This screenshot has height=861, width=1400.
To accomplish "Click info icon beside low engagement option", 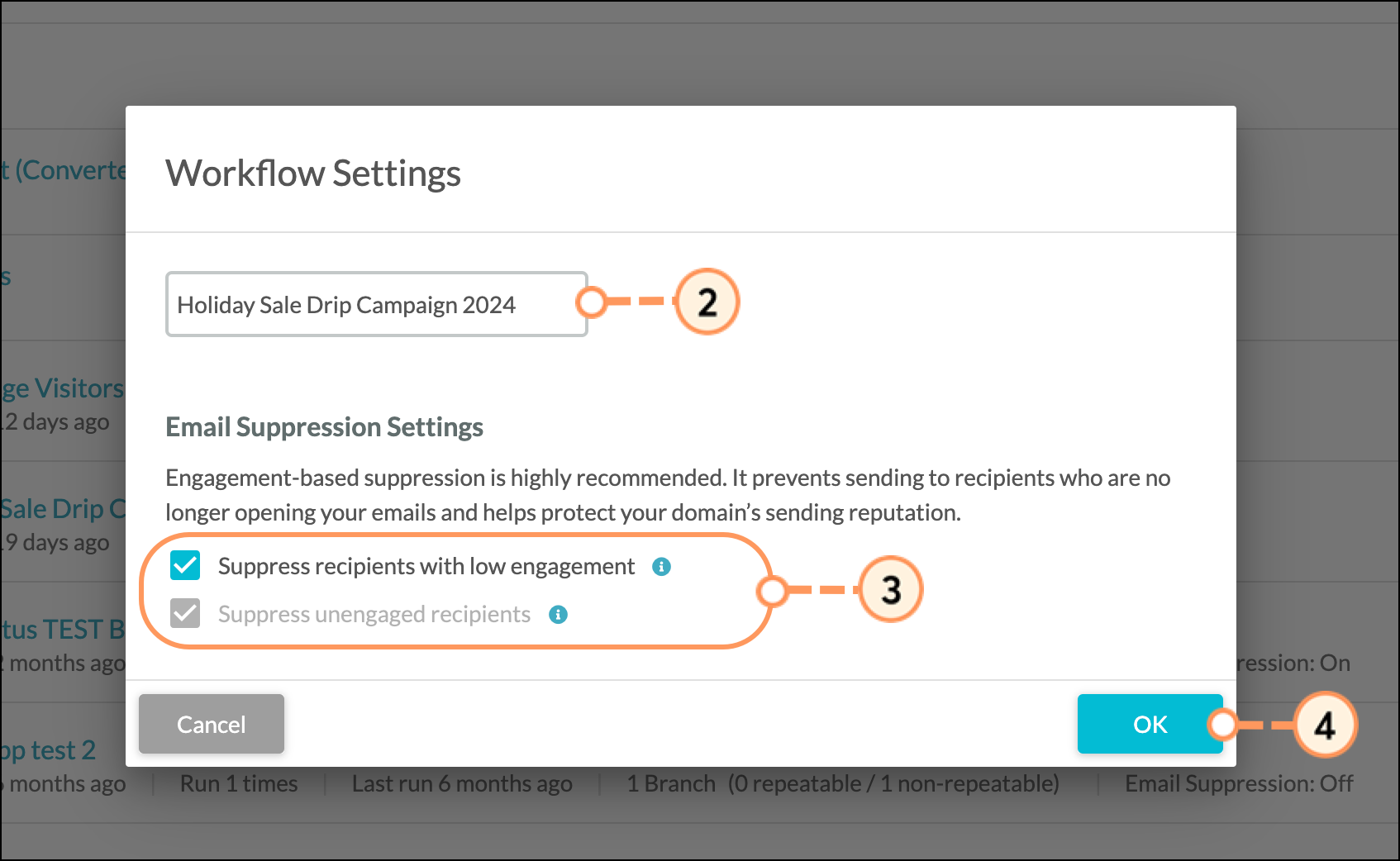I will coord(661,567).
